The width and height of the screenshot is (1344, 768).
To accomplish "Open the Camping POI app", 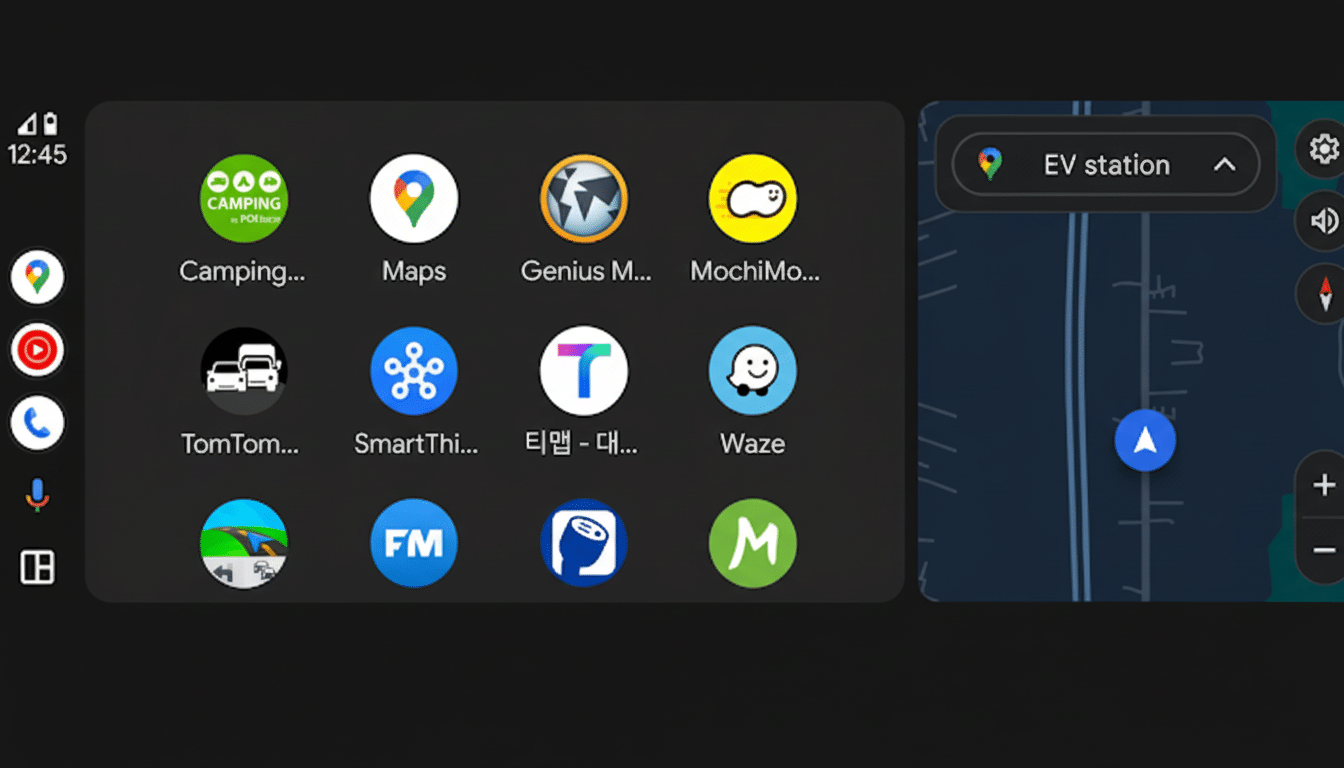I will pos(244,198).
